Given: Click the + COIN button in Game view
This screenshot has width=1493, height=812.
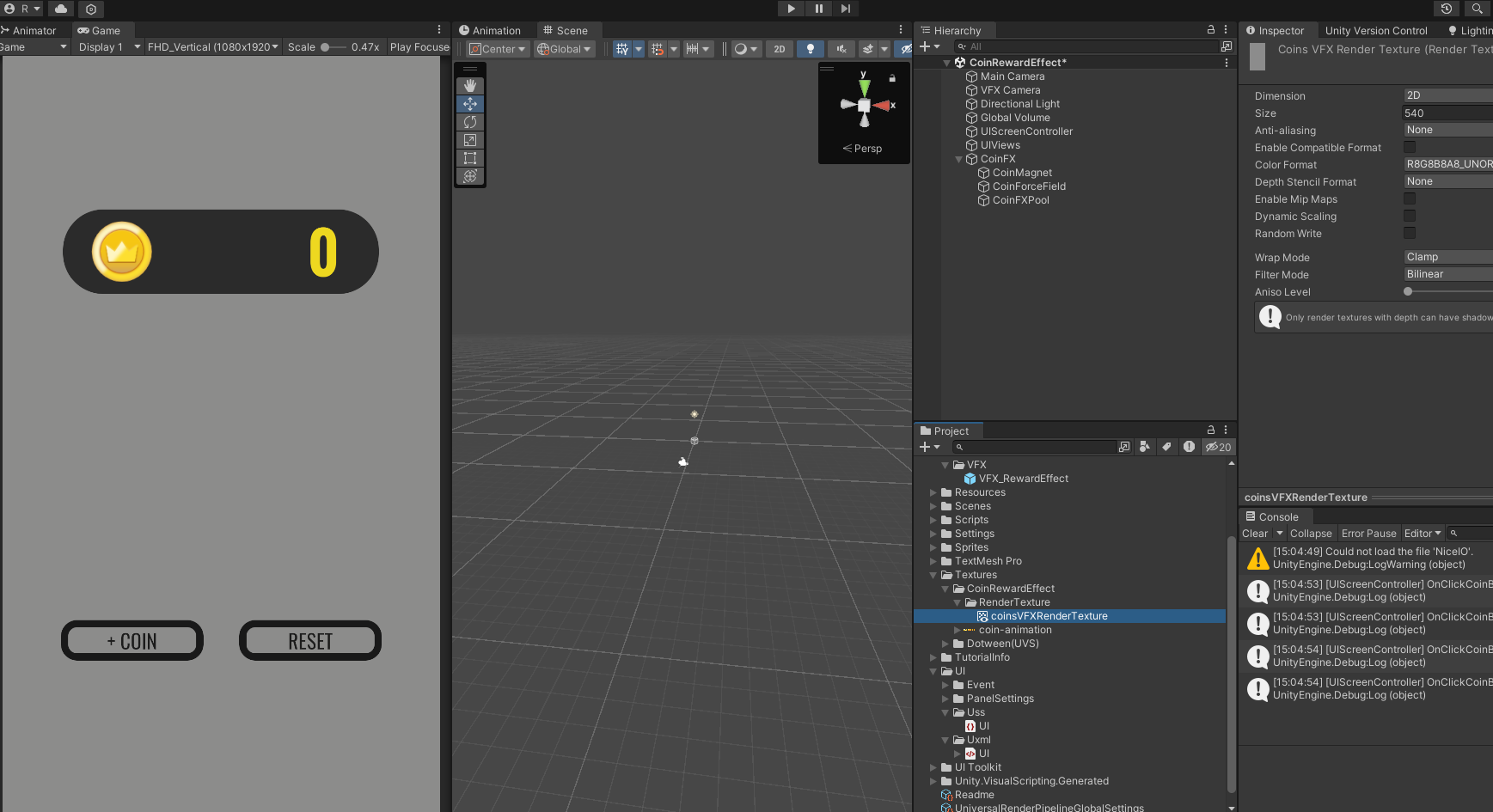Looking at the screenshot, I should tap(132, 641).
